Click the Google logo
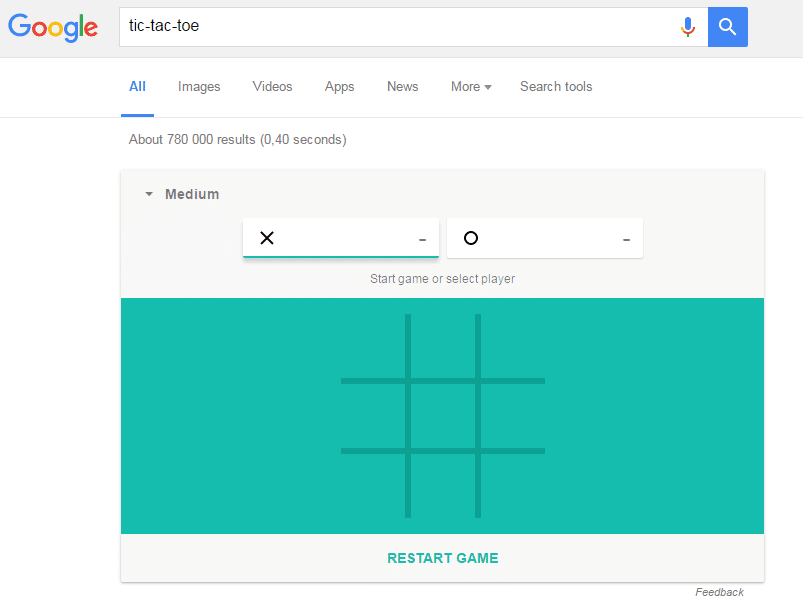 coord(52,27)
